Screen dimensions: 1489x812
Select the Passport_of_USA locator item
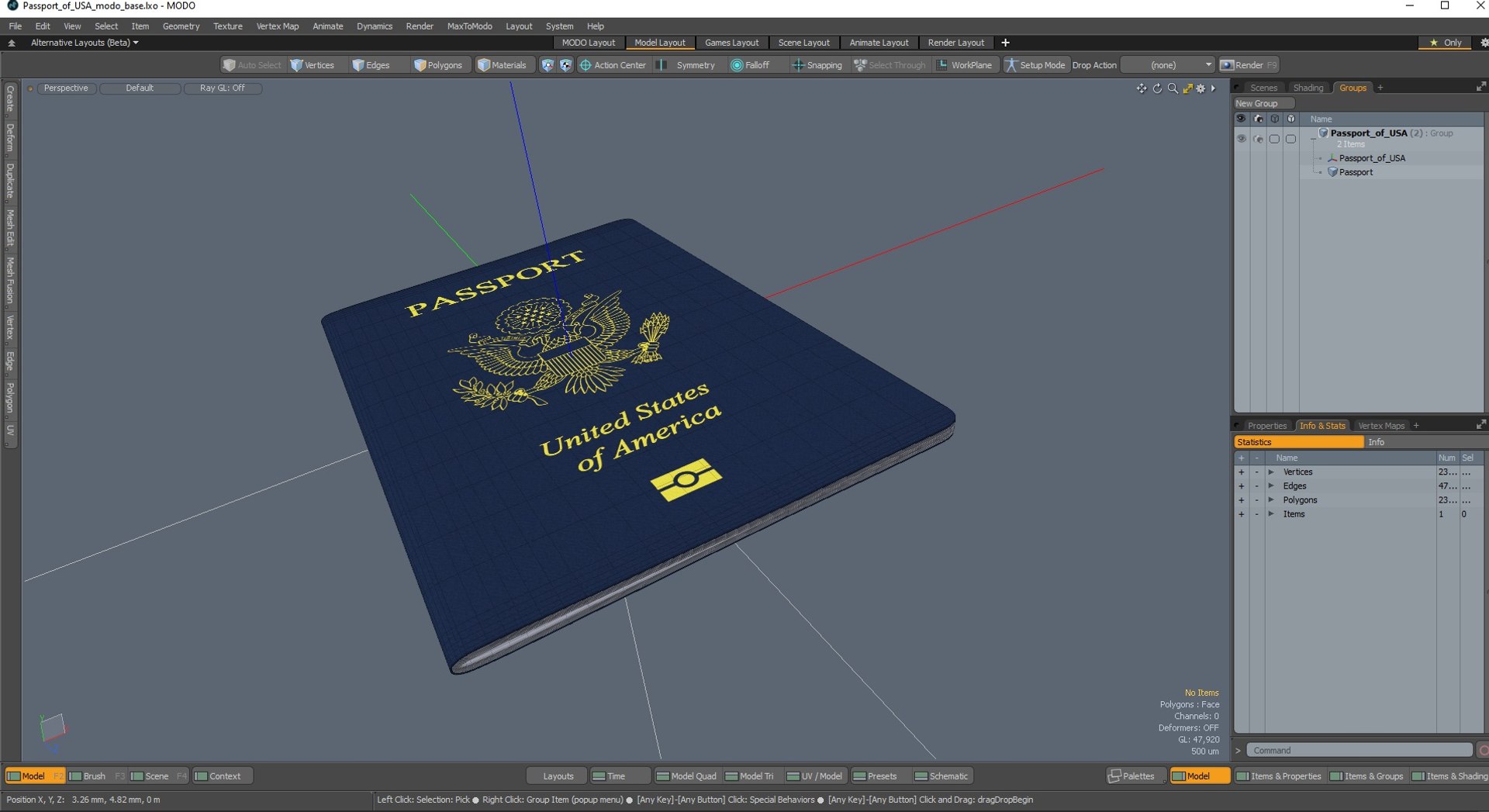(x=1371, y=158)
